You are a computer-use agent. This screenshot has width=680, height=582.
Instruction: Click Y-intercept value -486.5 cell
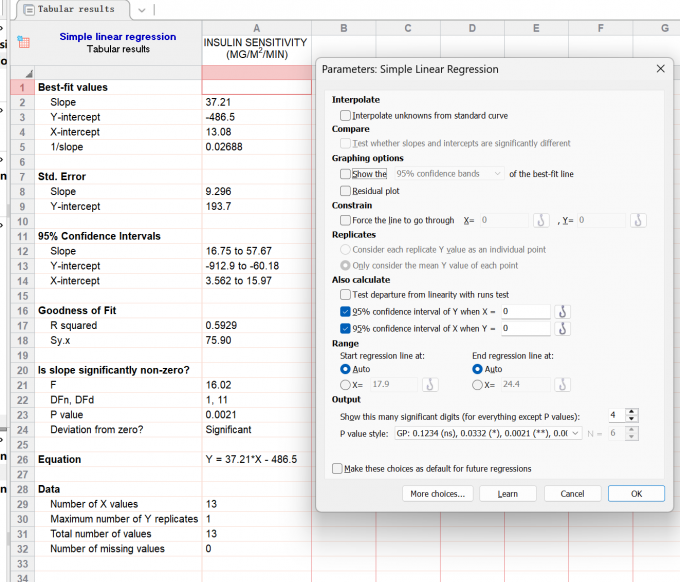pyautogui.click(x=256, y=117)
